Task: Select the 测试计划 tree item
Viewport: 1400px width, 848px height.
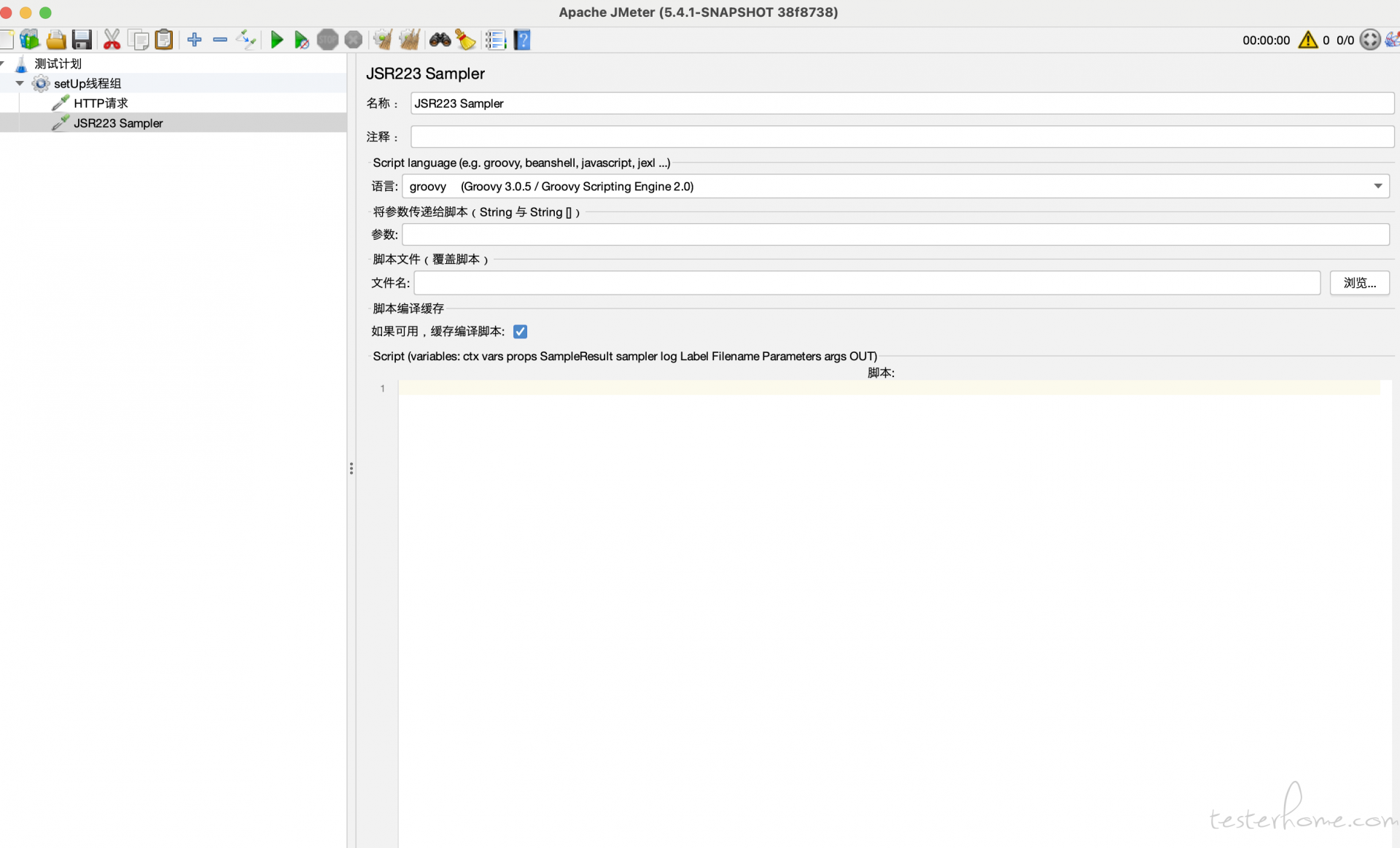Action: [x=58, y=63]
